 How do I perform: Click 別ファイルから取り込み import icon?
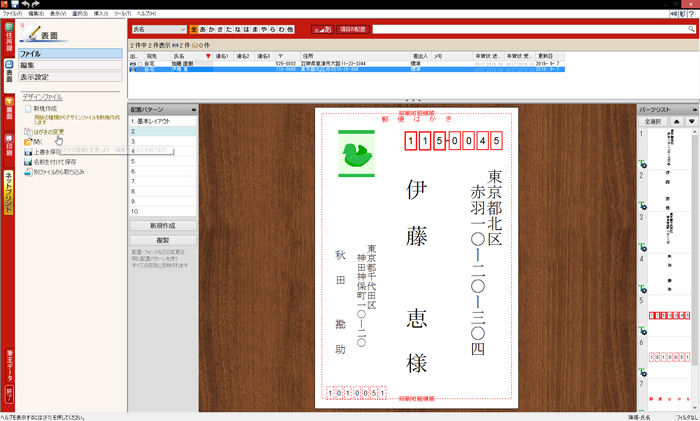point(27,172)
